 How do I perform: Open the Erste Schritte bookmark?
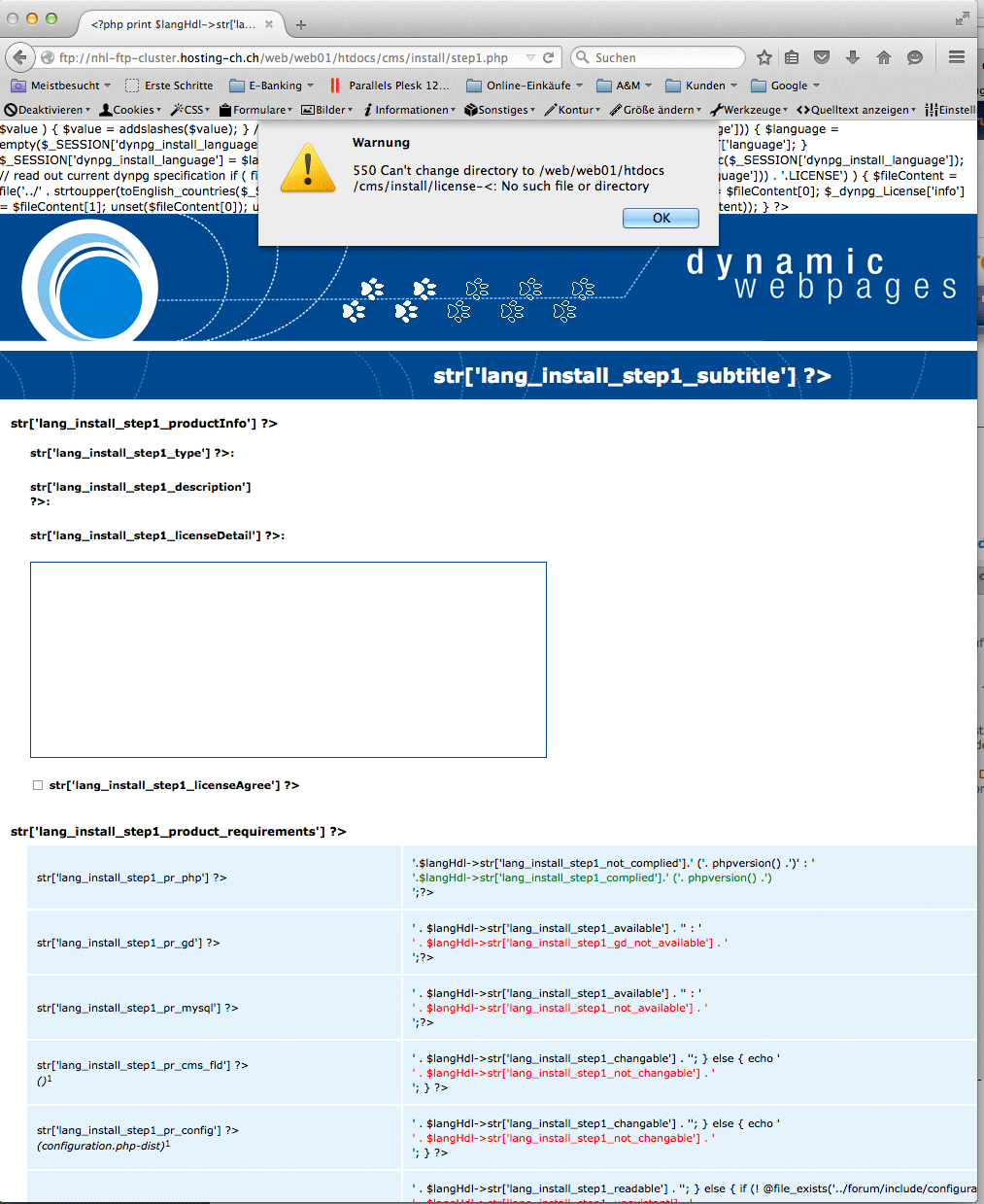click(x=170, y=86)
